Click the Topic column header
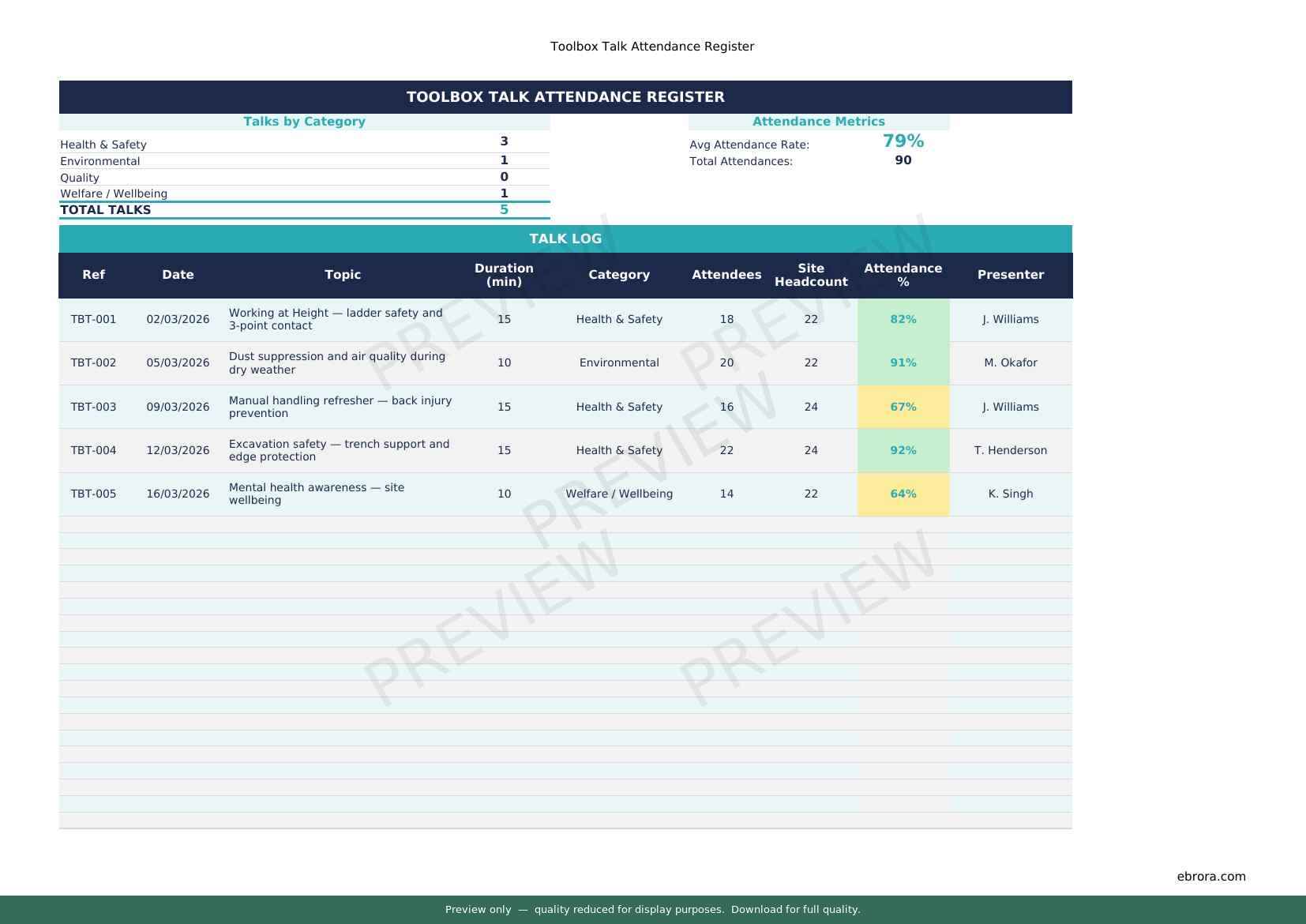The height and width of the screenshot is (924, 1306). pyautogui.click(x=343, y=275)
